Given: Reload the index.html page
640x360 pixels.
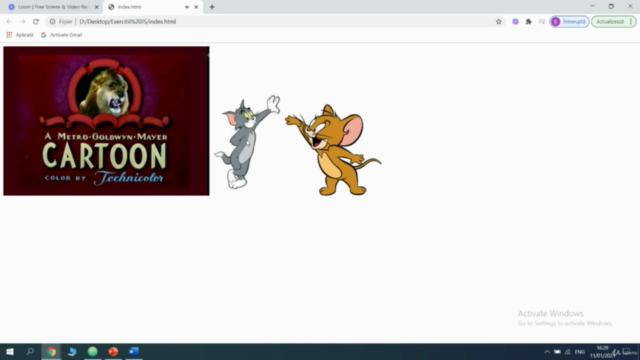Looking at the screenshot, I should (36, 22).
